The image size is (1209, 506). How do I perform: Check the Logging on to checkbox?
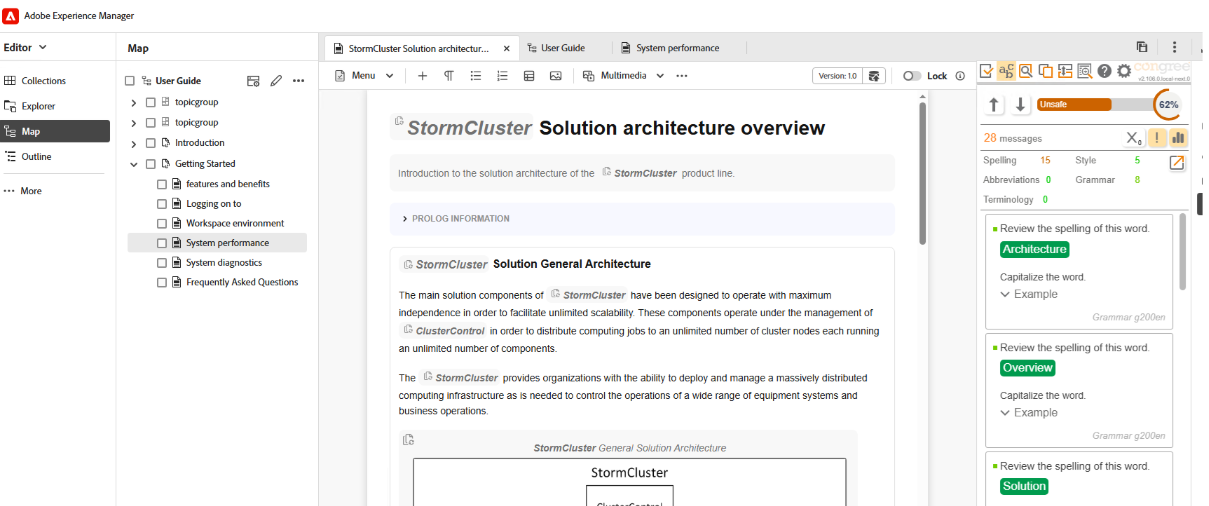(x=162, y=204)
